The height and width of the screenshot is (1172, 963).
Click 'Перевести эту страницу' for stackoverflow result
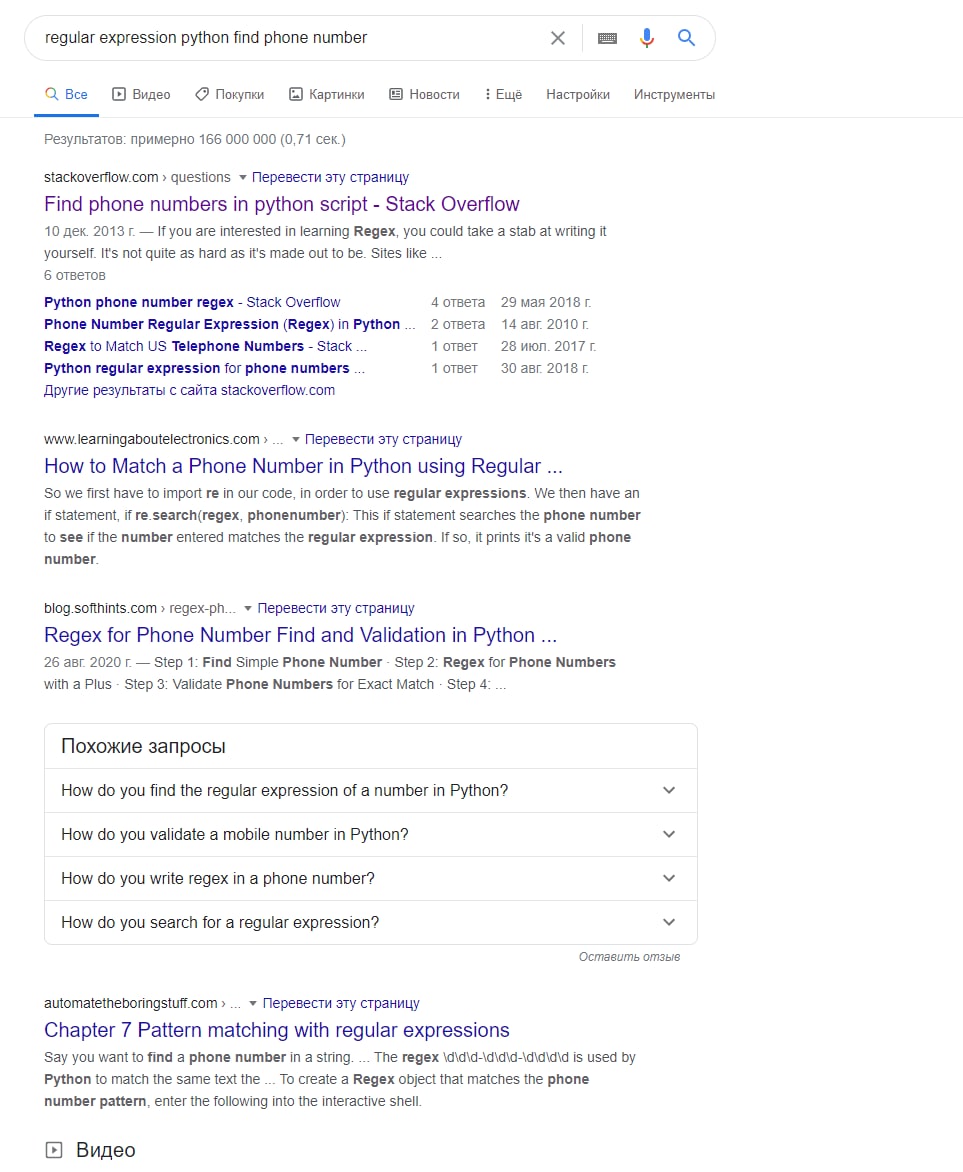pos(330,177)
